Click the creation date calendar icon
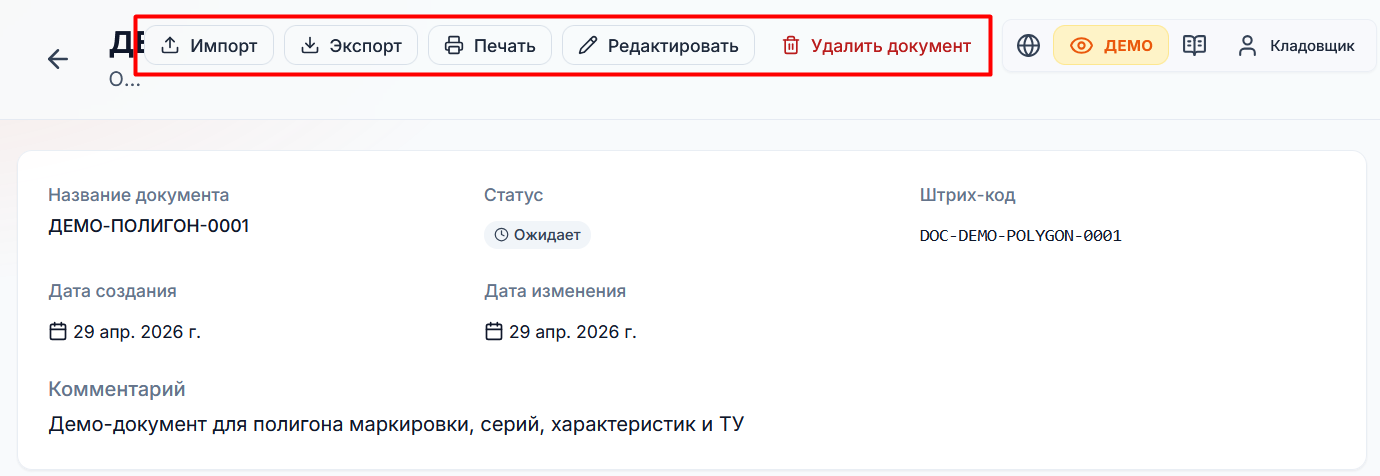Viewport: 1380px width, 476px height. pos(58,331)
